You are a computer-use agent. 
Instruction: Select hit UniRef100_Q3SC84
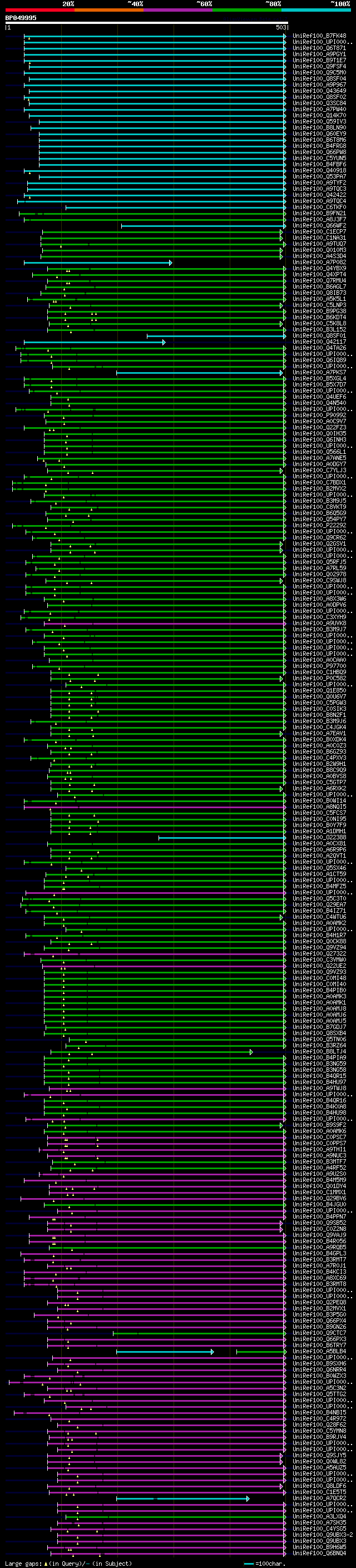tap(319, 103)
